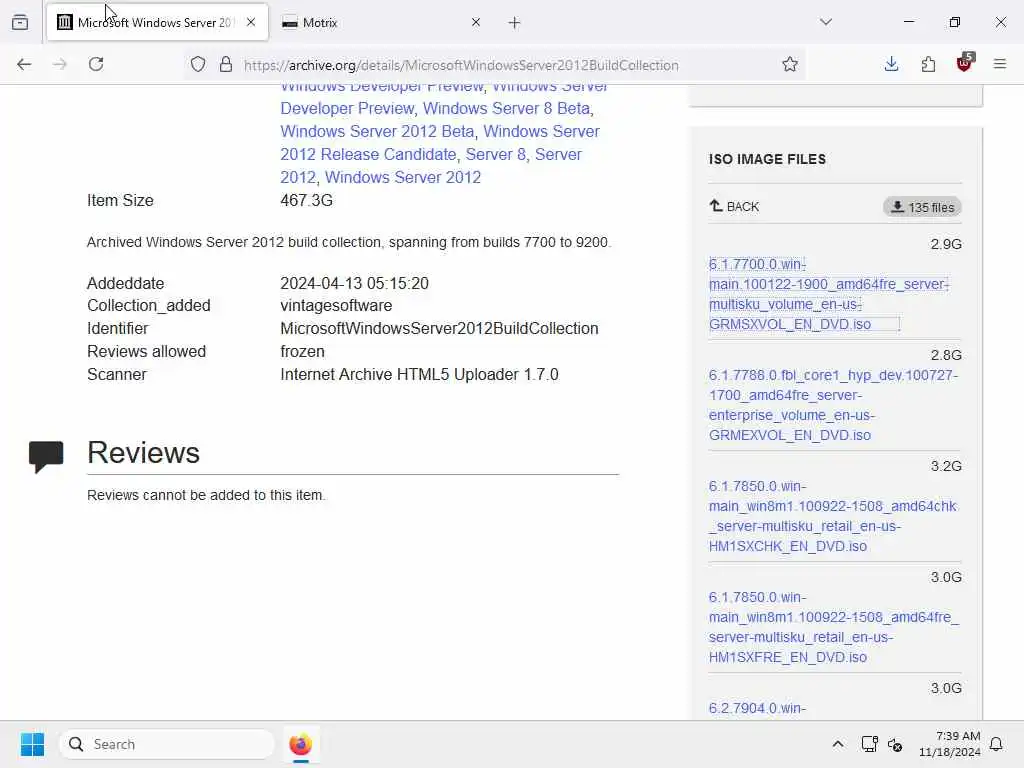Open 6.1.7850.0 HM1SXCHK ISO link
The width and height of the screenshot is (1024, 768).
(833, 516)
